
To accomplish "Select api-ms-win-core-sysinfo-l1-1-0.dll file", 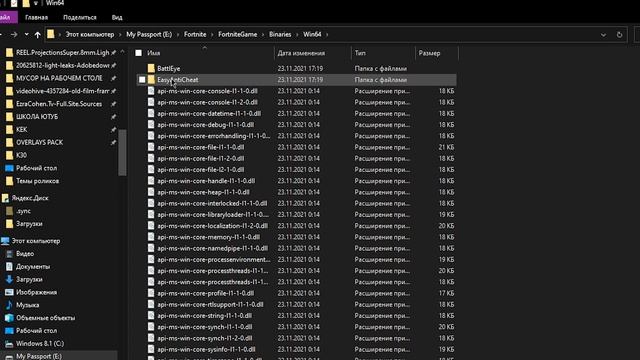I will pos(206,349).
